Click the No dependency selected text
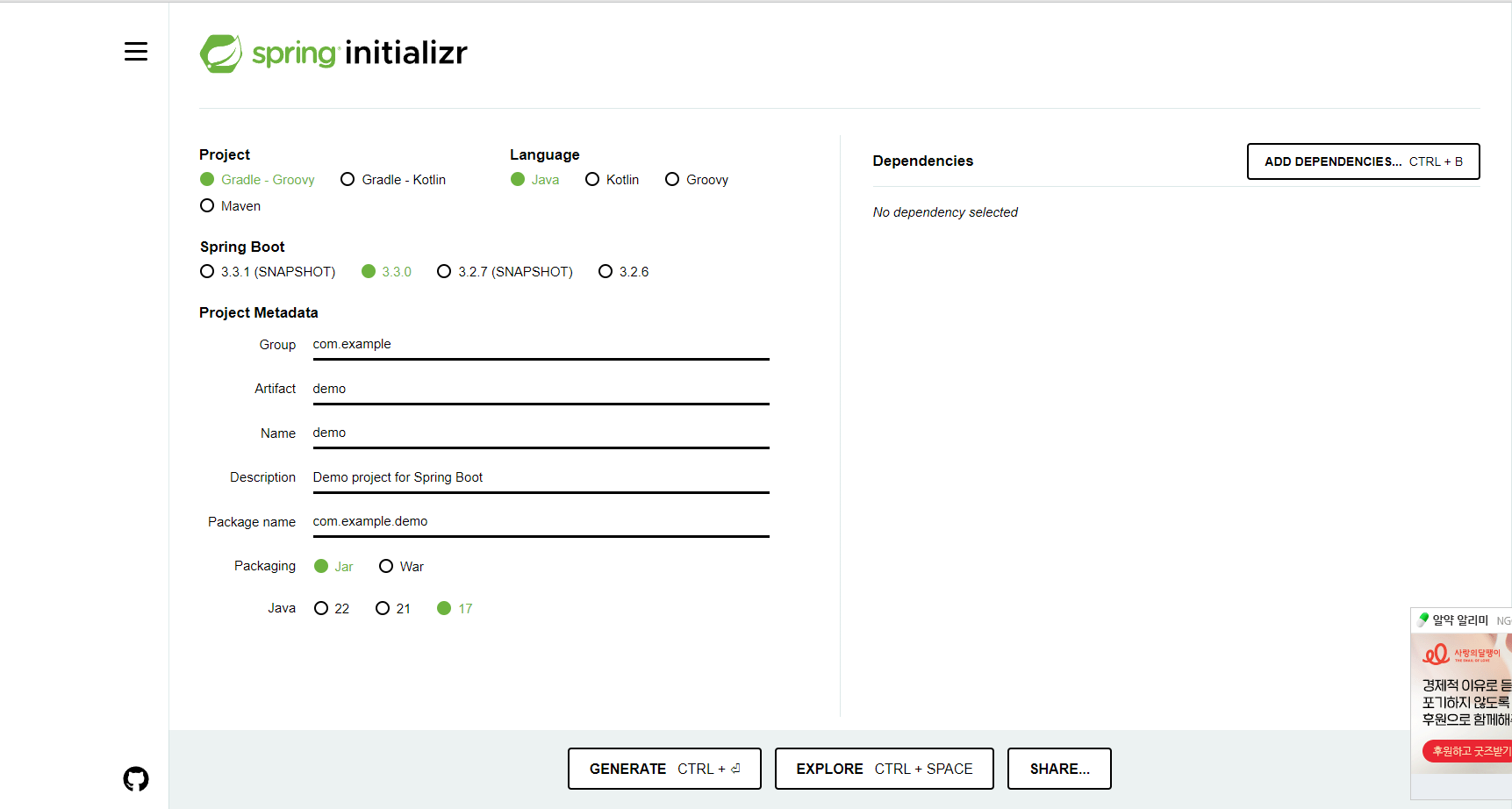This screenshot has height=809, width=1512. pyautogui.click(x=945, y=212)
